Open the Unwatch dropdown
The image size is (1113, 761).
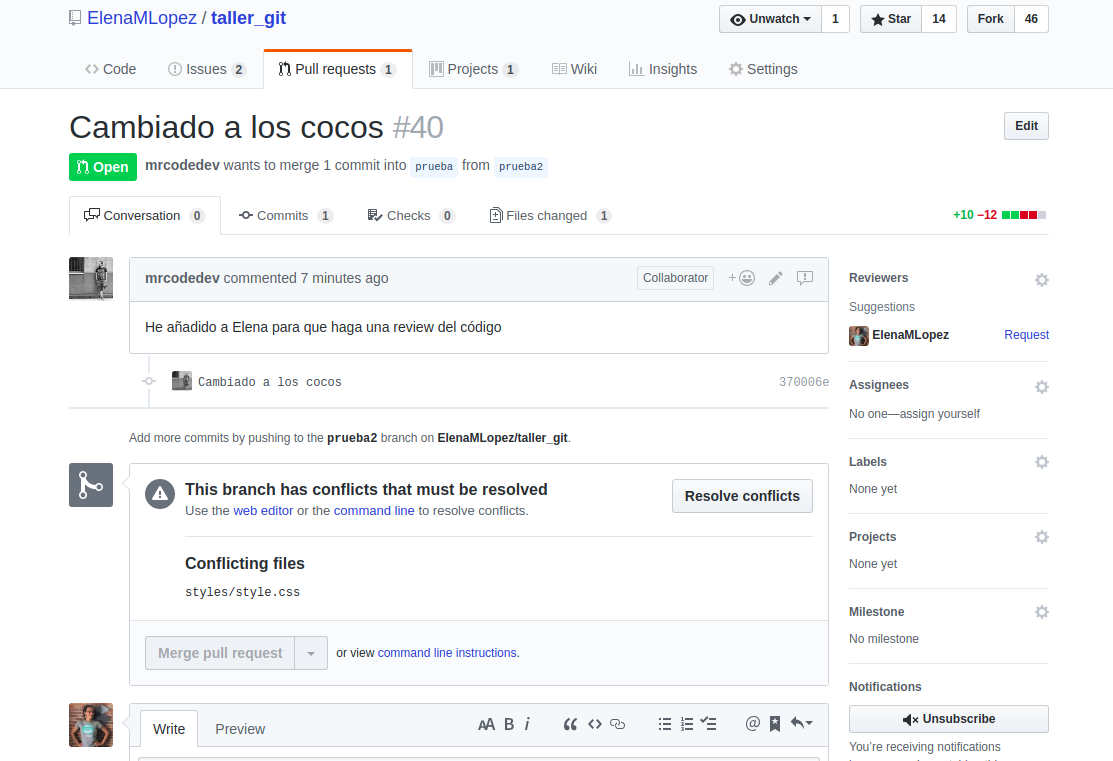(770, 19)
